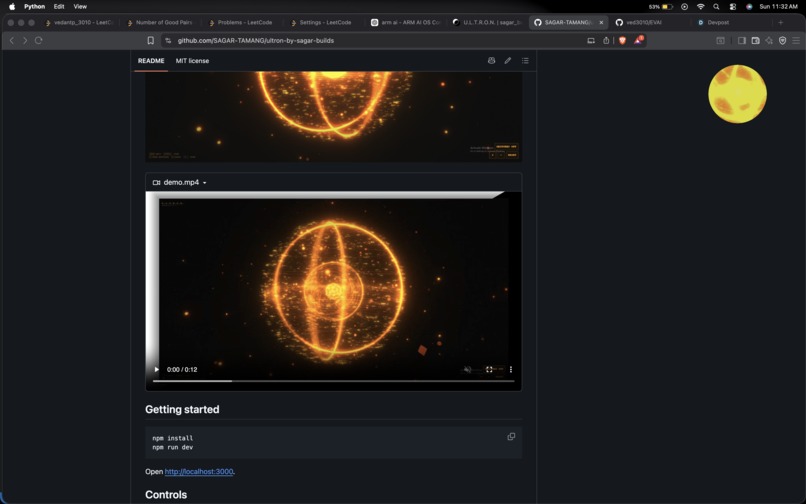Click the screen recording indicator in menu bar

click(x=684, y=6)
